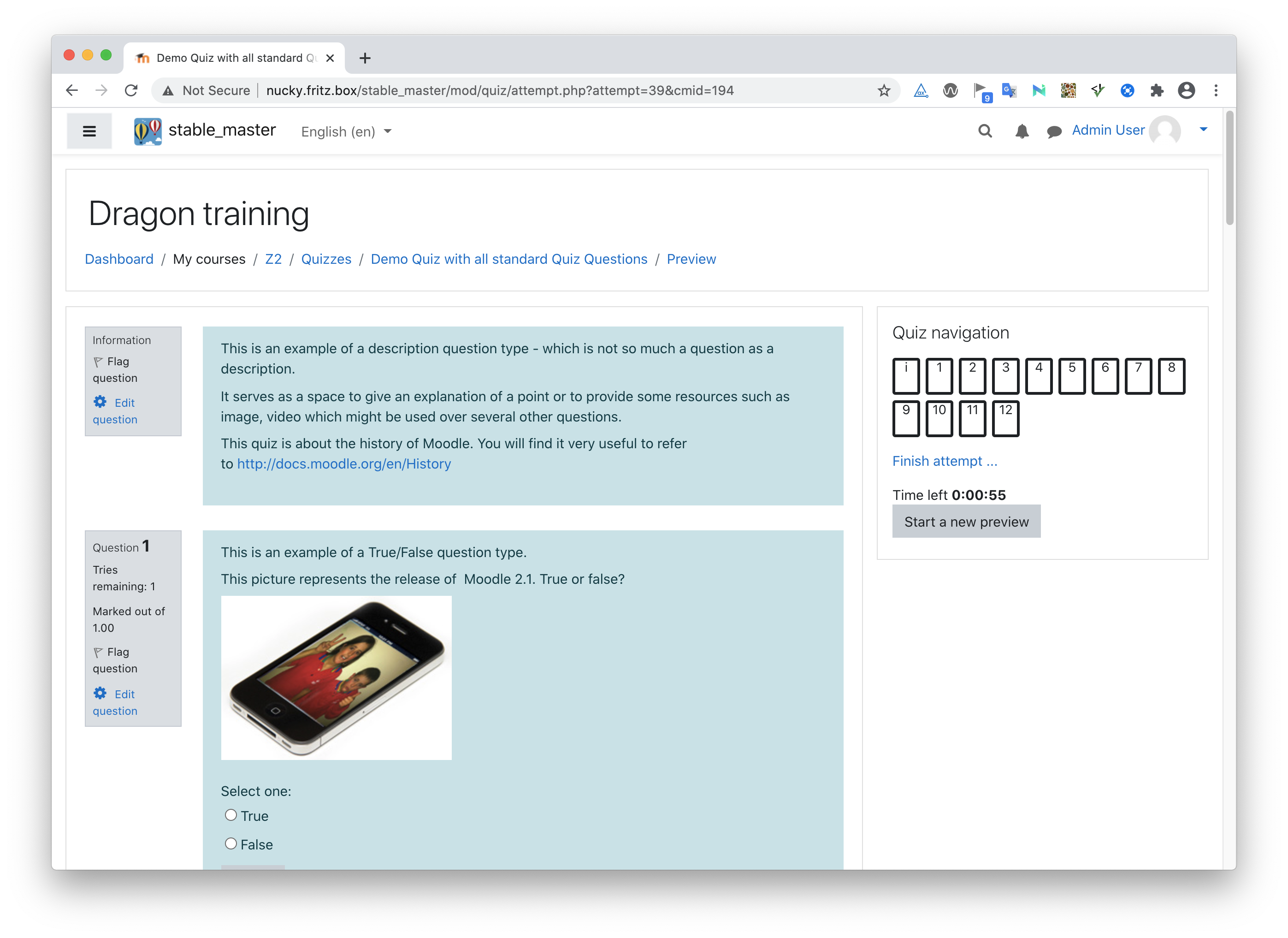1288x938 pixels.
Task: Open the site search magnifier
Action: tap(985, 131)
